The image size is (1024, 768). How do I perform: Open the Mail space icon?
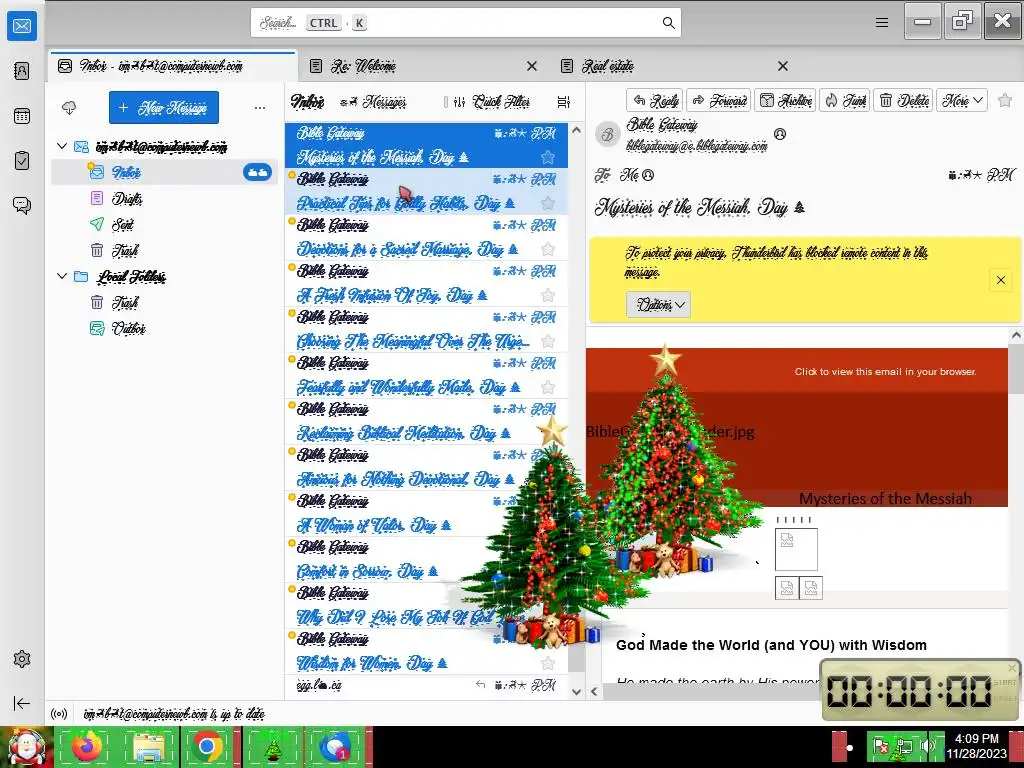[x=22, y=26]
